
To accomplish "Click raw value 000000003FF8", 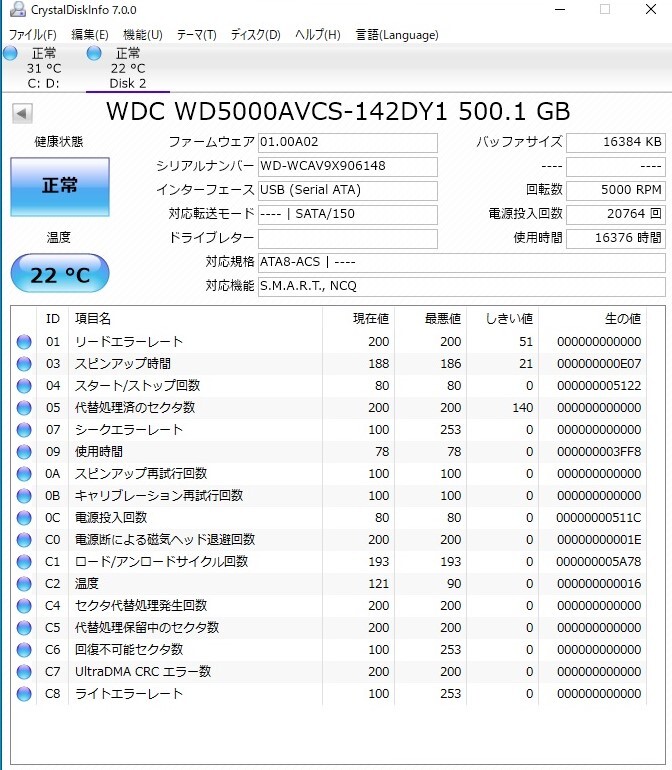I will [599, 452].
